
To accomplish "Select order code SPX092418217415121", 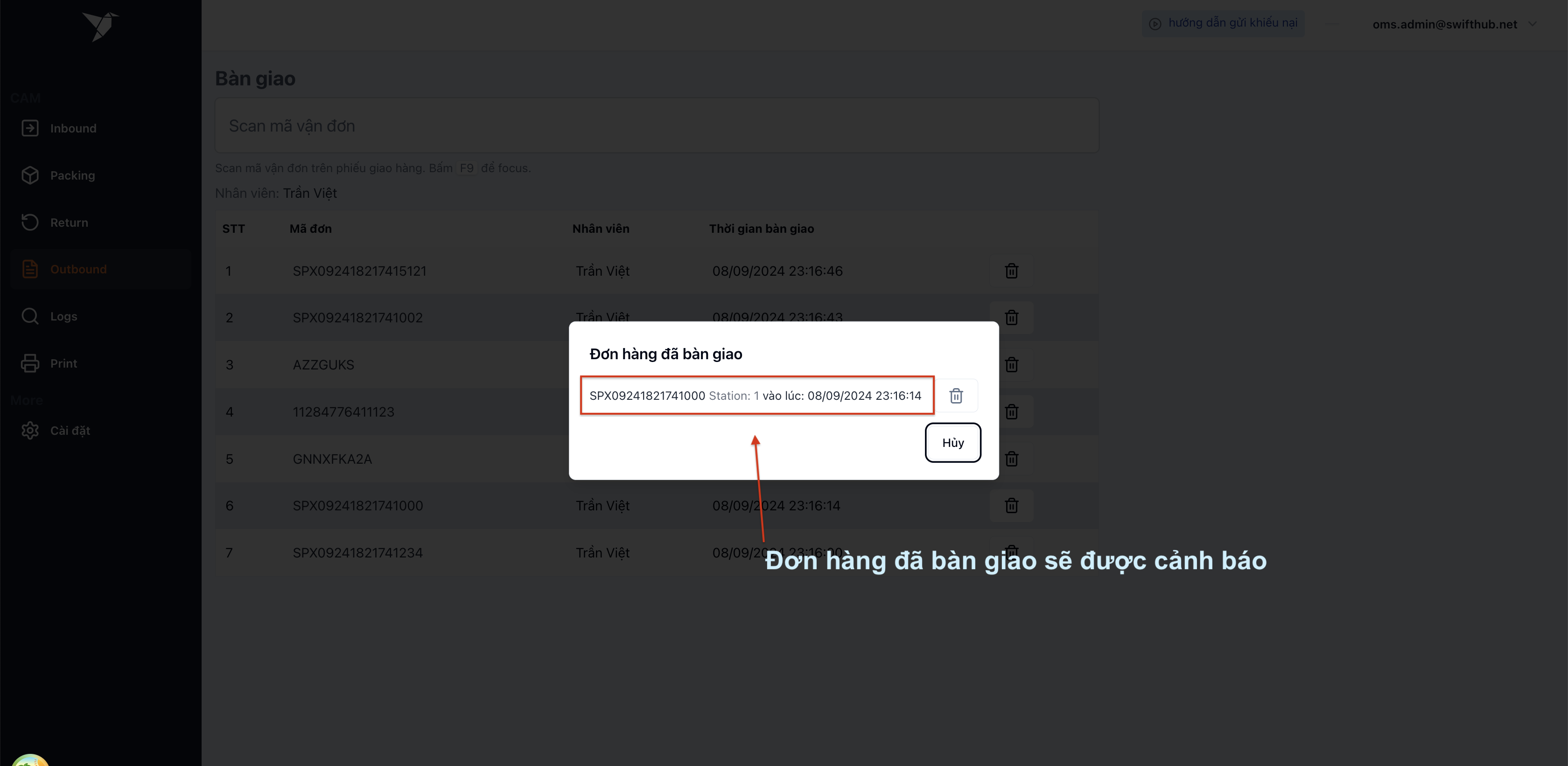I will (x=359, y=271).
